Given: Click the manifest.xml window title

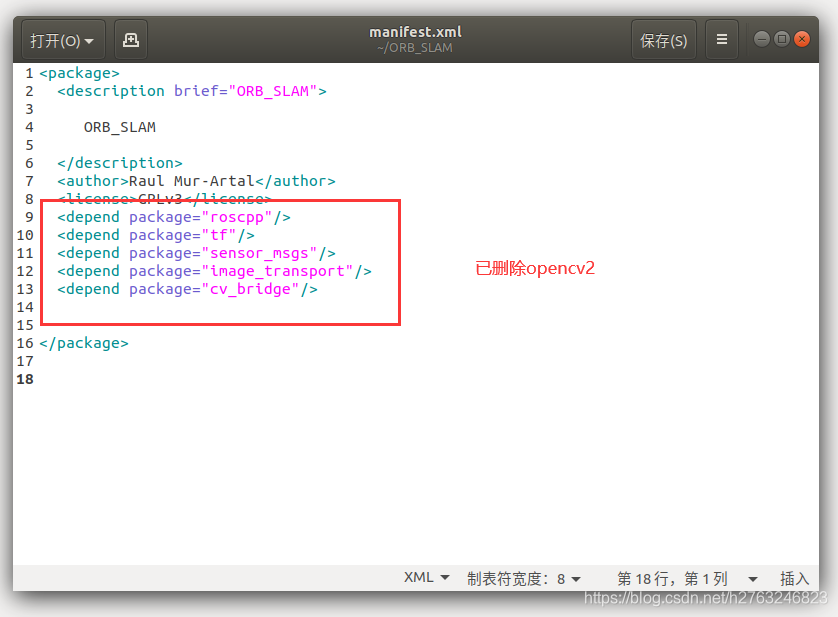Looking at the screenshot, I should [415, 32].
